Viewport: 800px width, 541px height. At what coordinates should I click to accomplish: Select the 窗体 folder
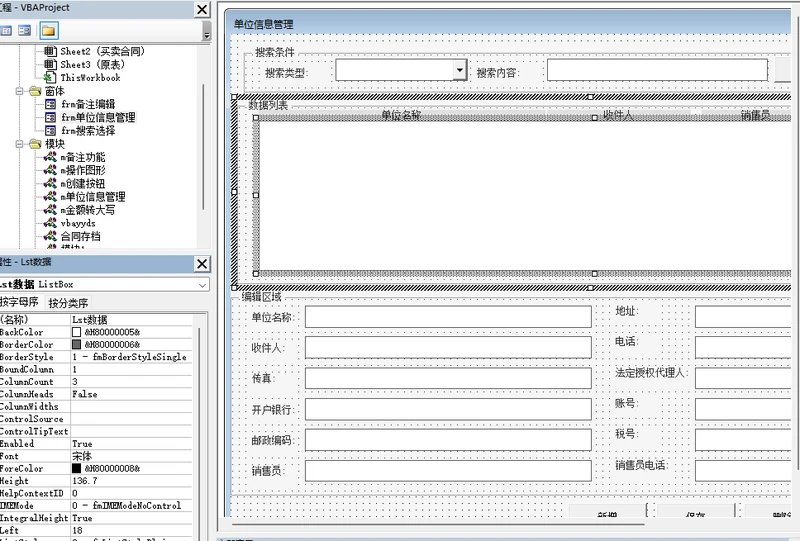tap(55, 91)
